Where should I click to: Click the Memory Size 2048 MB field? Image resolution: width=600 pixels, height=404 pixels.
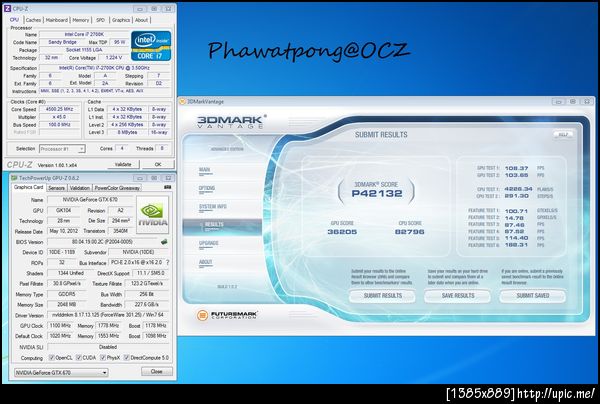pos(67,305)
